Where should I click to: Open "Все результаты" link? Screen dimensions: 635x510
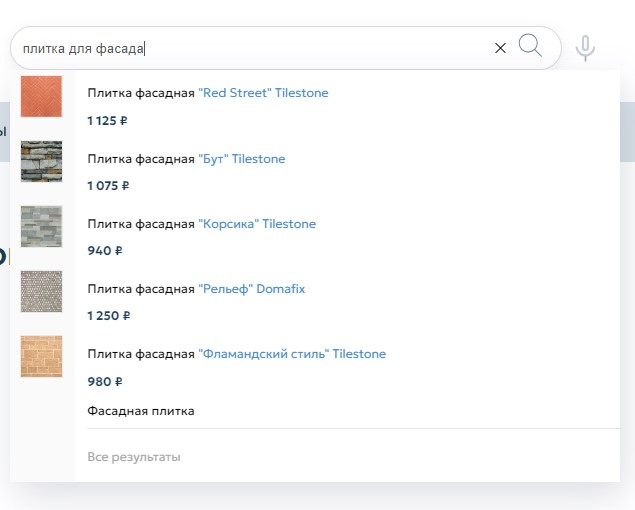click(x=134, y=457)
